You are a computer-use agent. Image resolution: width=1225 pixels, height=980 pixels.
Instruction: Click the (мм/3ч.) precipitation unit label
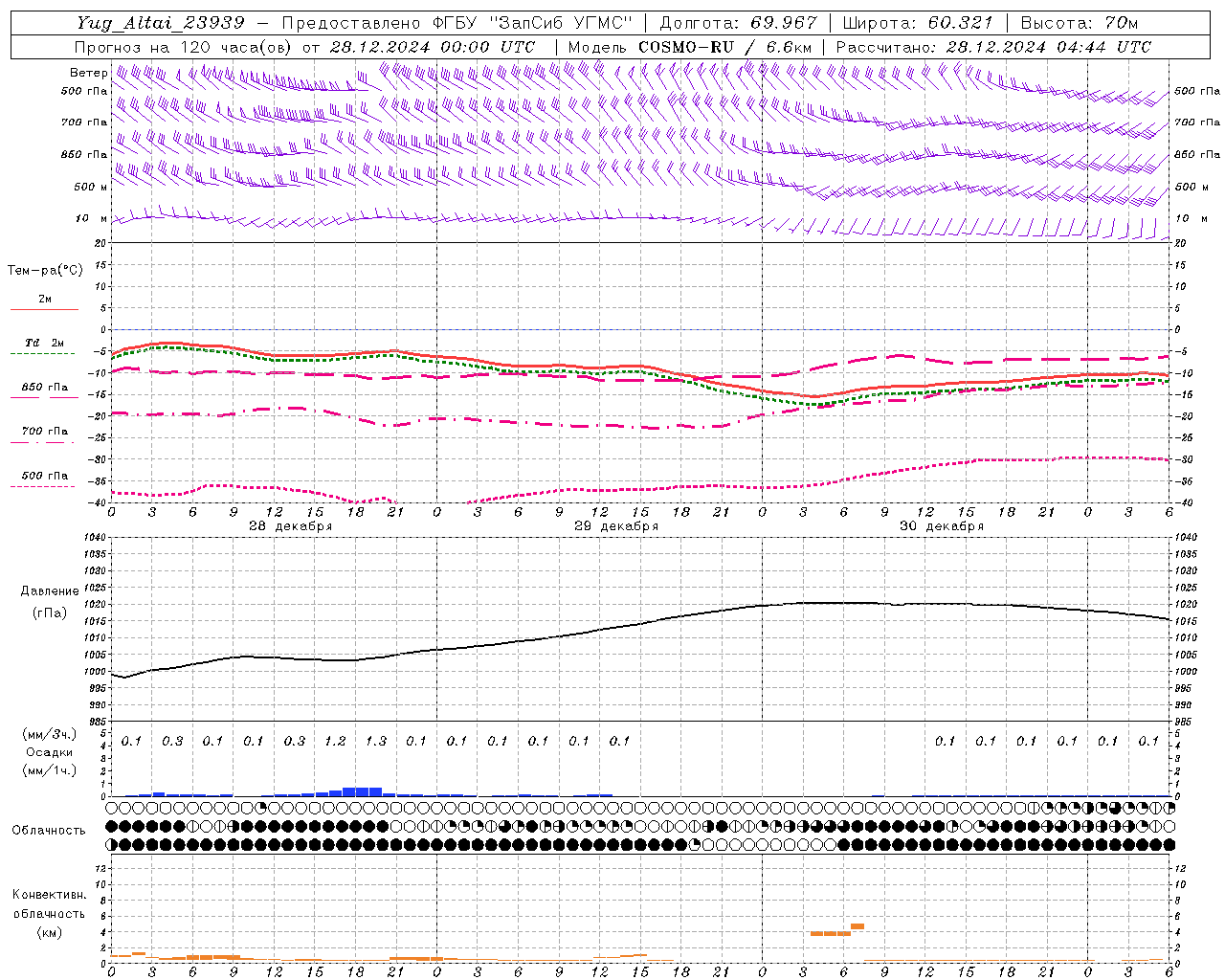(50, 734)
